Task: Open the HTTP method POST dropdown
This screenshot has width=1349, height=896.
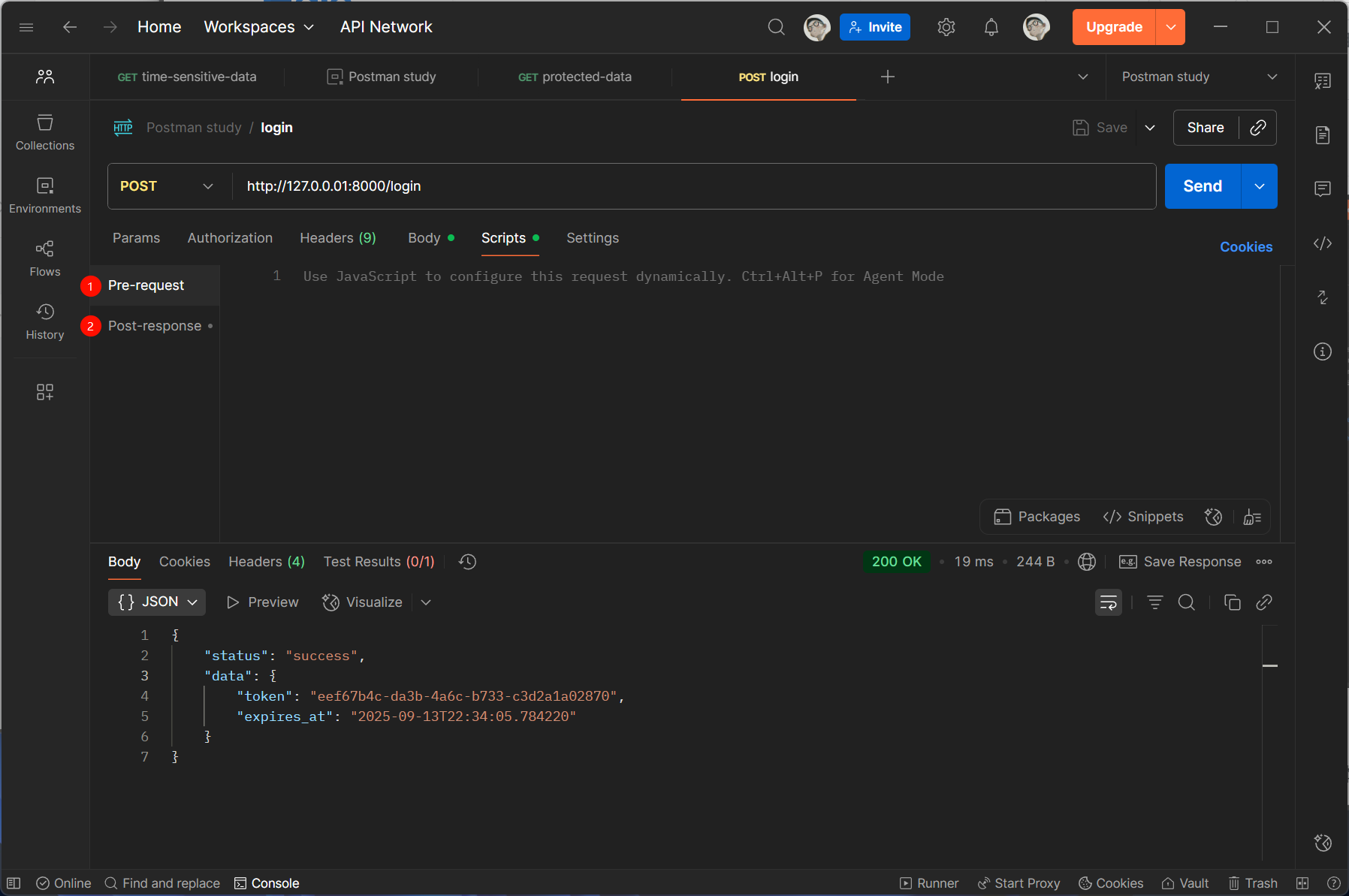Action: coord(167,186)
